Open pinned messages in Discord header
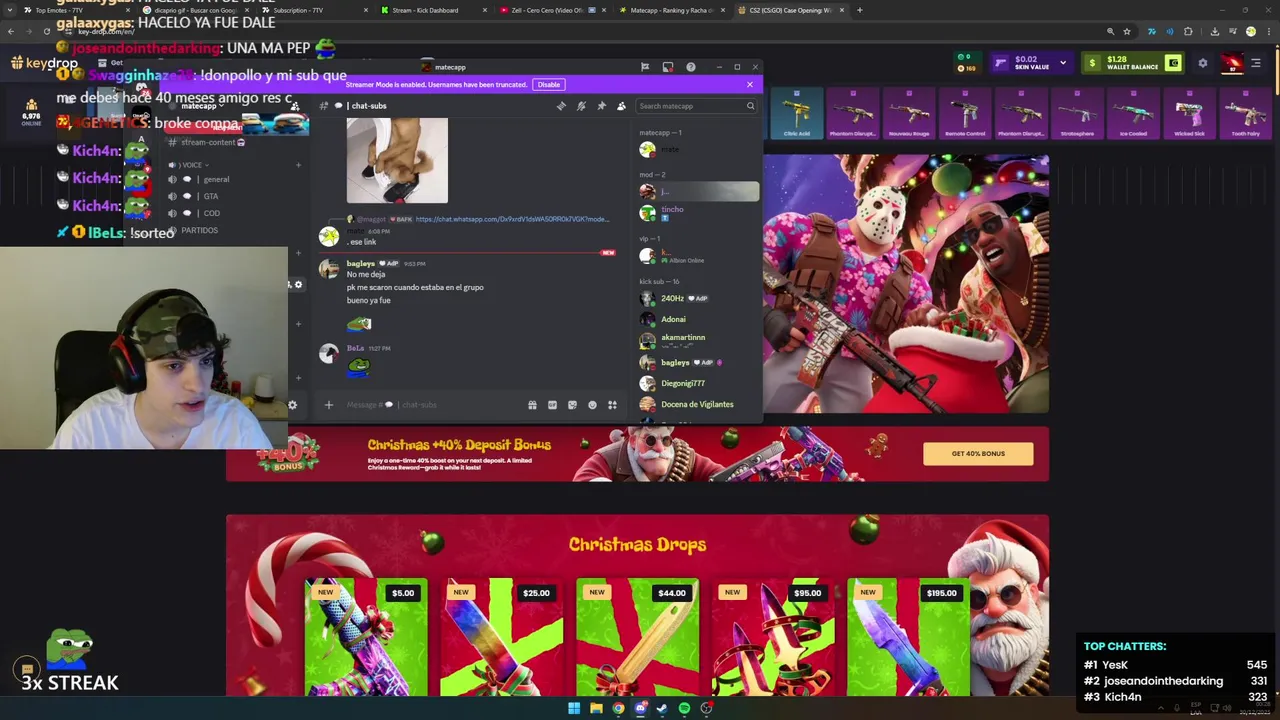 pyautogui.click(x=601, y=106)
